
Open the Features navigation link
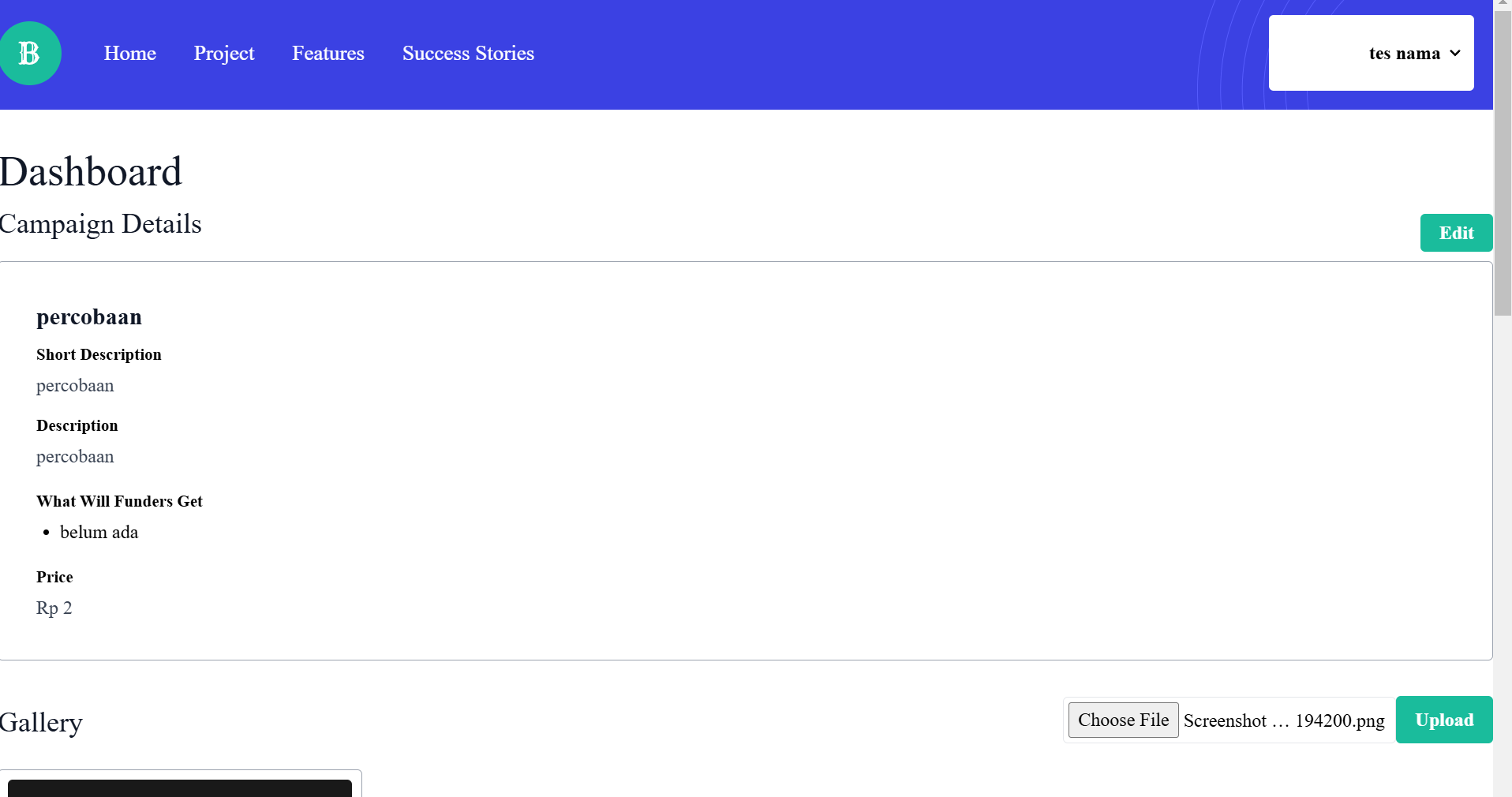(x=328, y=53)
